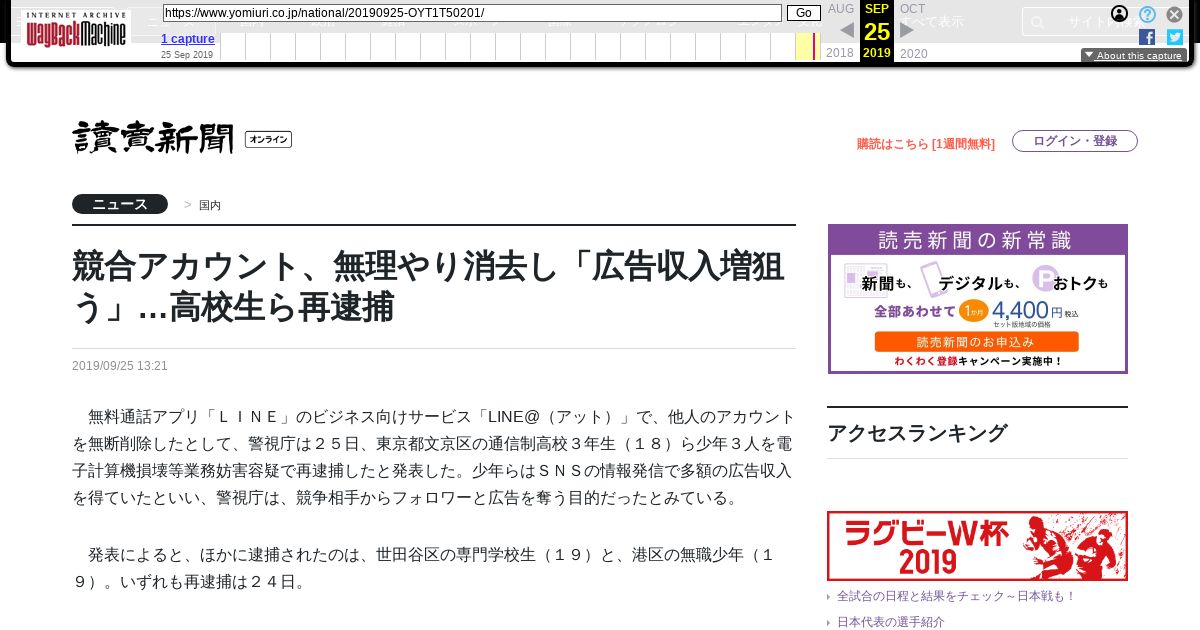Share this capture on Twitter
Screen dimensions: 1200x630
(x=1175, y=37)
